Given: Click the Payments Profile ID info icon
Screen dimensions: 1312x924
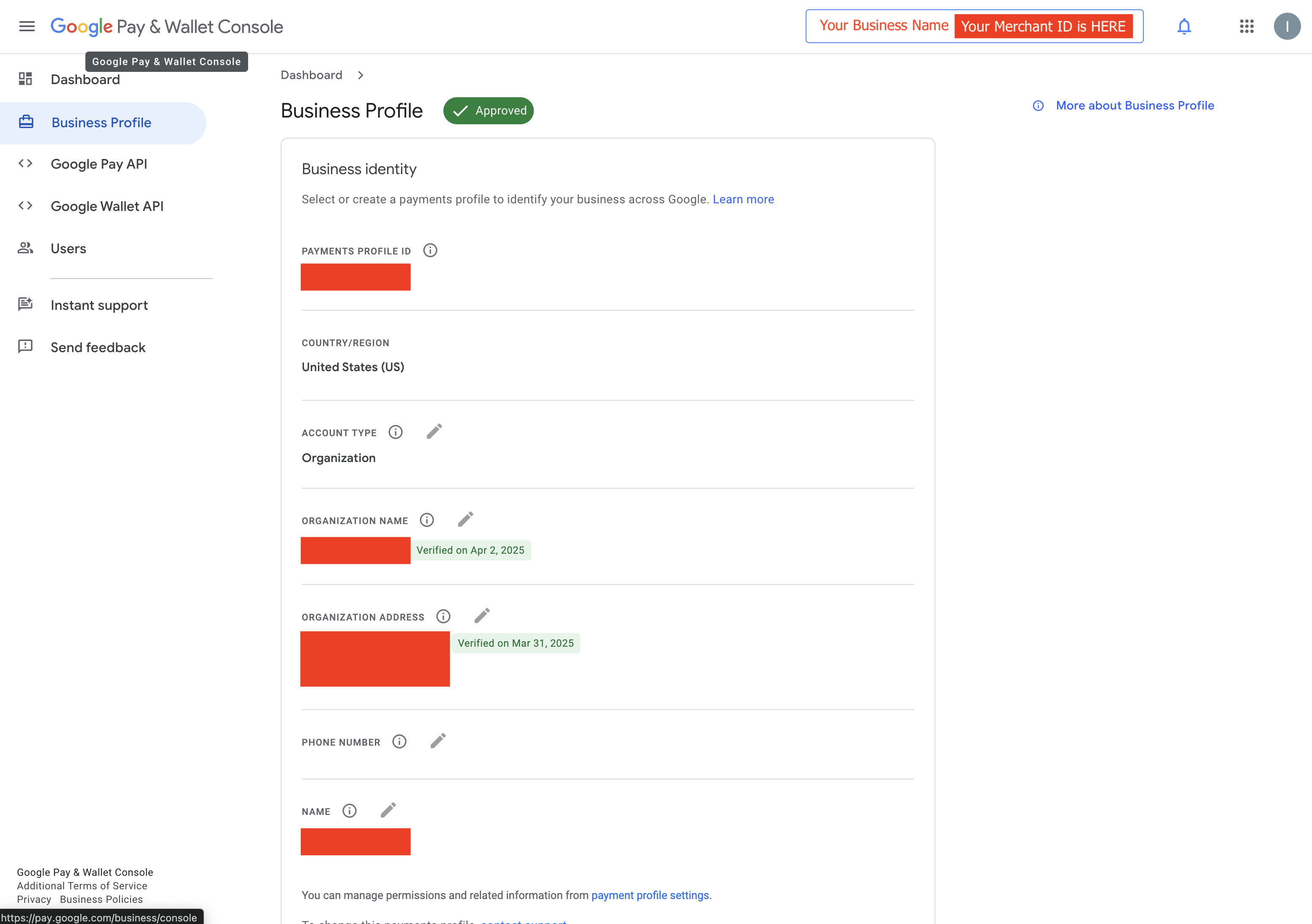Looking at the screenshot, I should [x=430, y=250].
